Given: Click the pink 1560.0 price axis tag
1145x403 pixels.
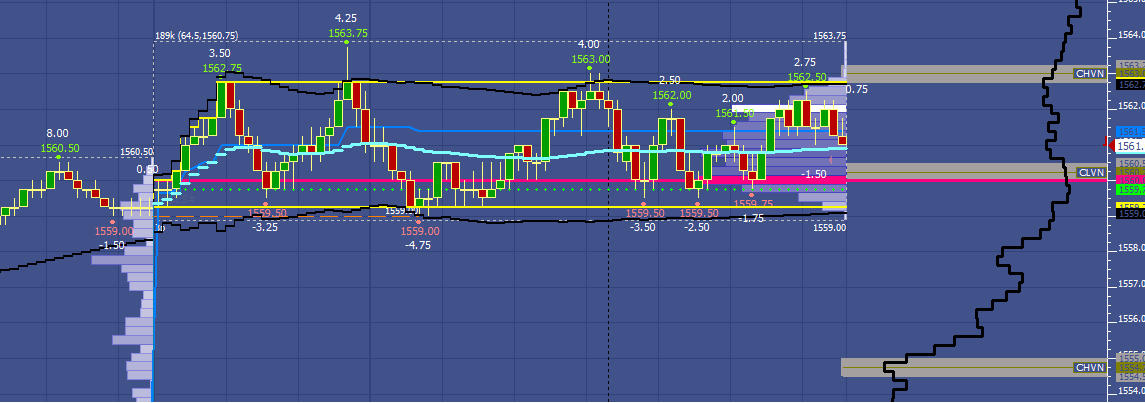Looking at the screenshot, I should tap(1129, 180).
